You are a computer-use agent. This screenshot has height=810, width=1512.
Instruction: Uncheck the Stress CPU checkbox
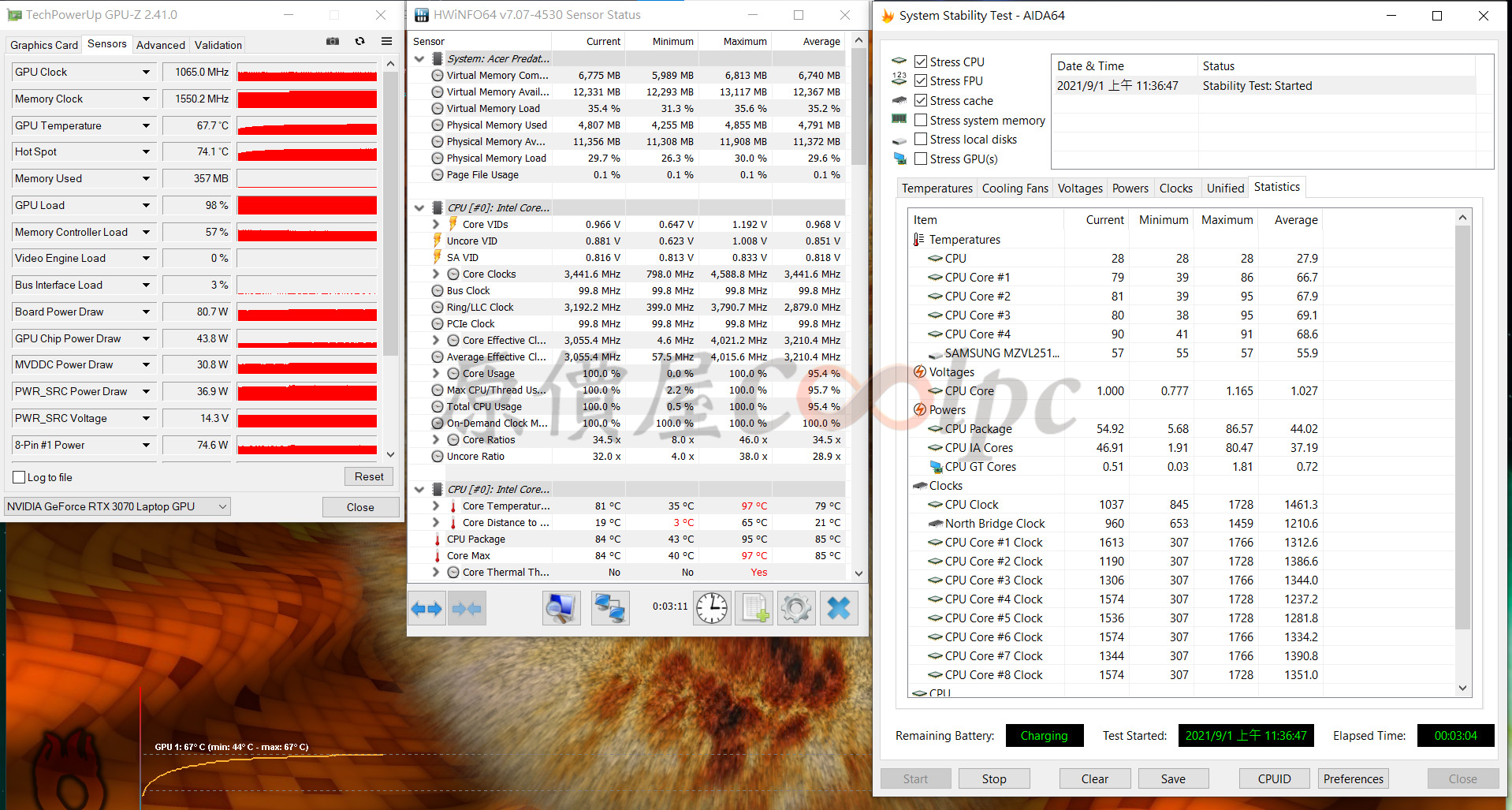click(x=920, y=62)
